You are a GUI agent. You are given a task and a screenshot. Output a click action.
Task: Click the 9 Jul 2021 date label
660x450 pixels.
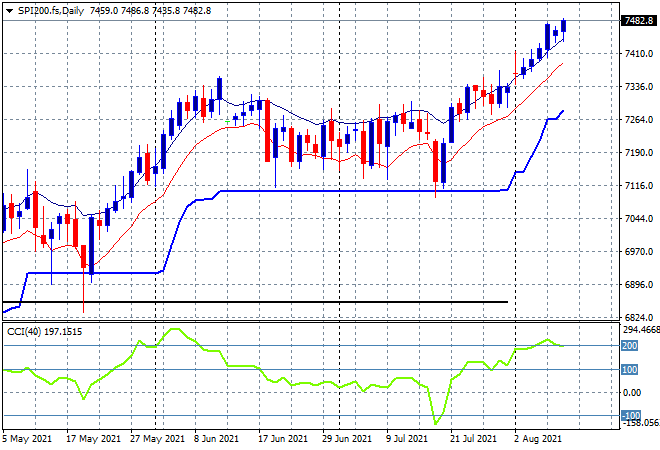(407, 439)
